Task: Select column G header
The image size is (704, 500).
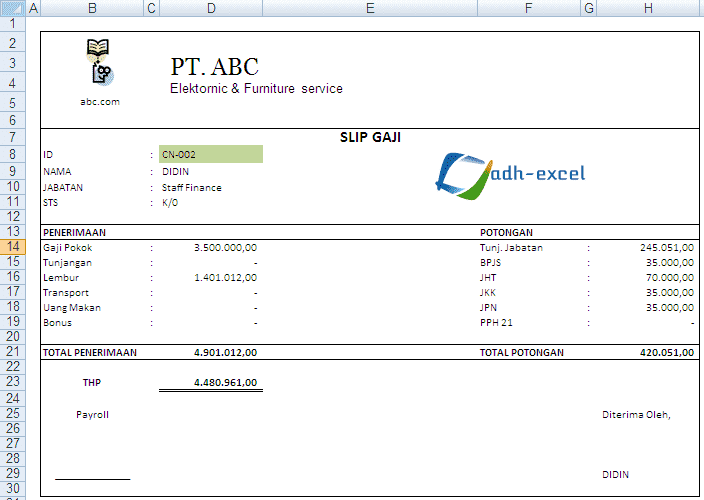Action: pos(589,8)
